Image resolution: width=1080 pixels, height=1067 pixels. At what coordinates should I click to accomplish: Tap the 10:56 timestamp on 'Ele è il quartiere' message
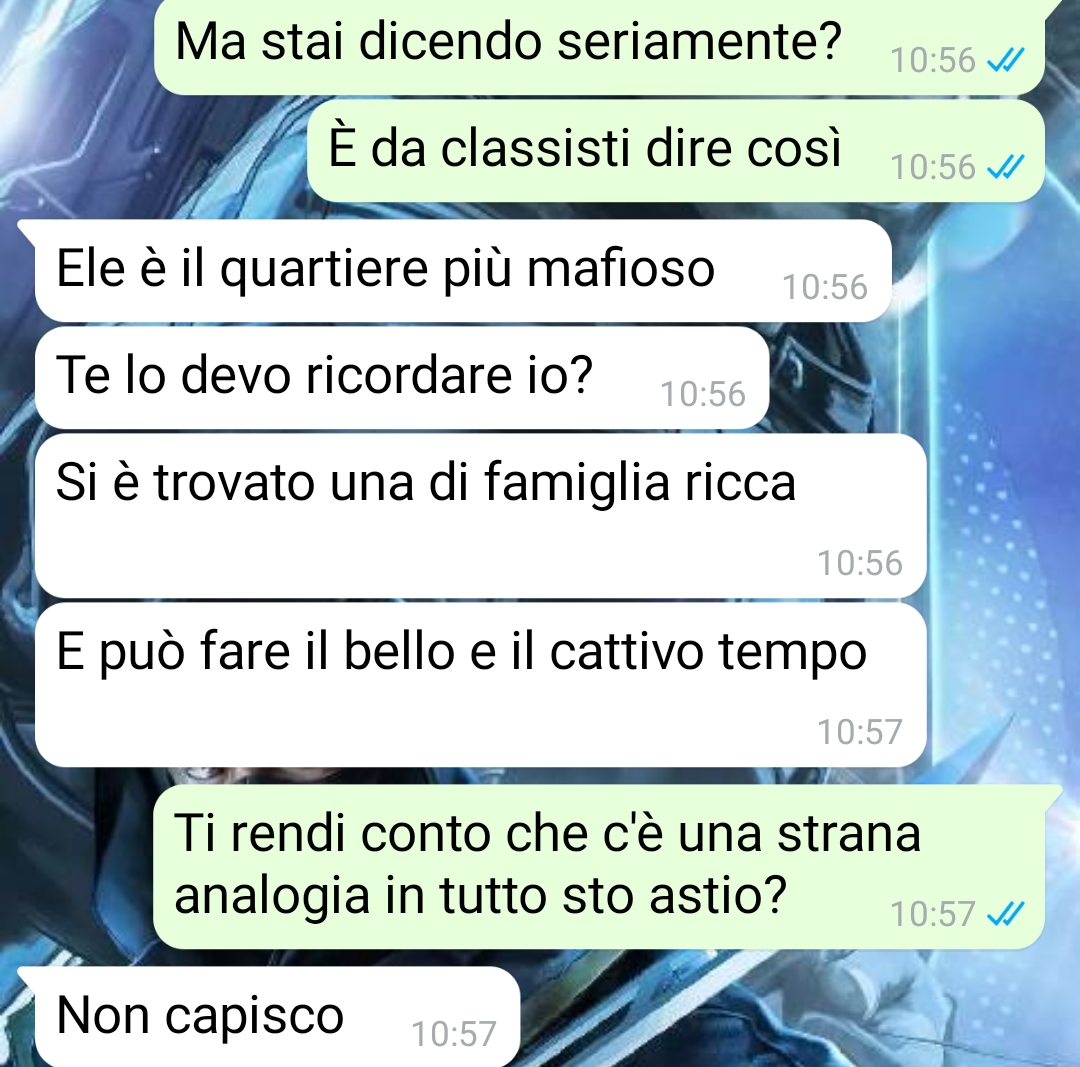tap(824, 287)
